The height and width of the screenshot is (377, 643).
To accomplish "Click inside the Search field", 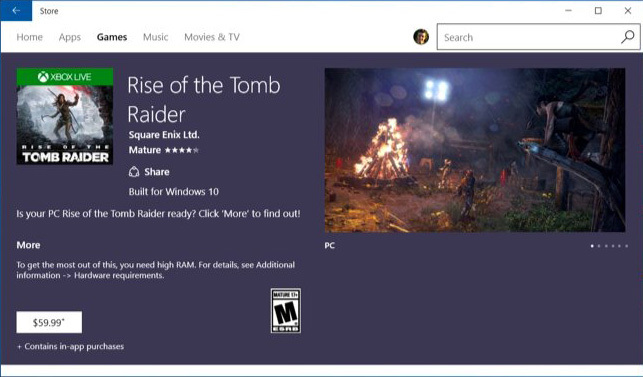I will coord(529,37).
